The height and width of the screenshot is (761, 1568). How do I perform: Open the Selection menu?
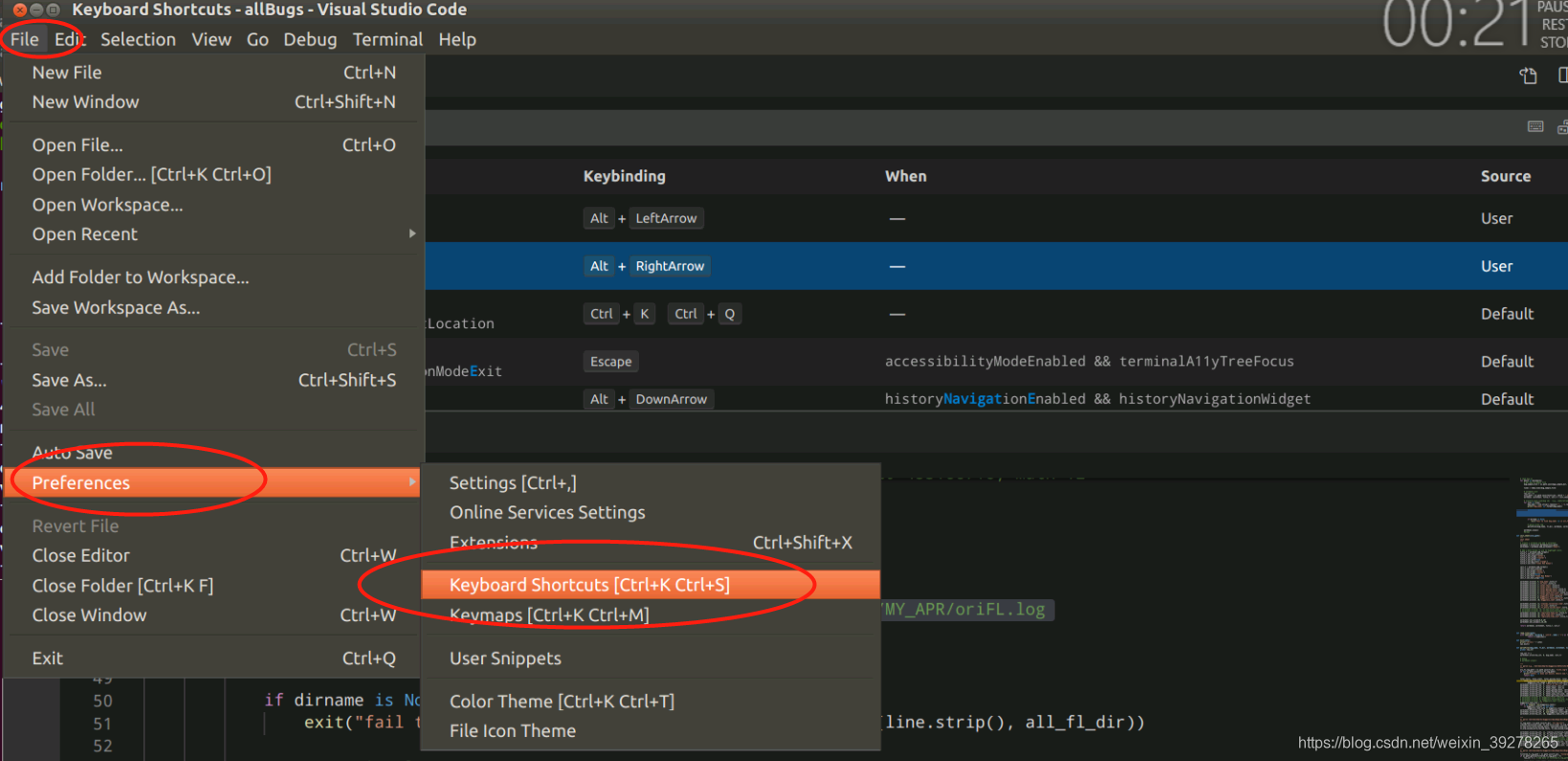point(138,39)
